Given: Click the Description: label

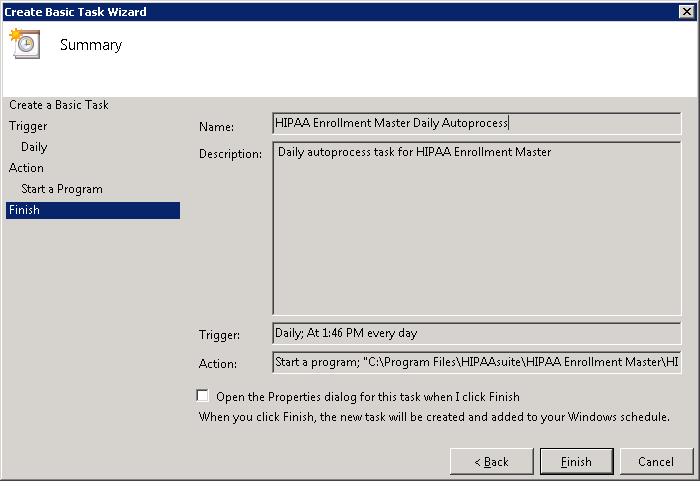Looking at the screenshot, I should point(230,154).
